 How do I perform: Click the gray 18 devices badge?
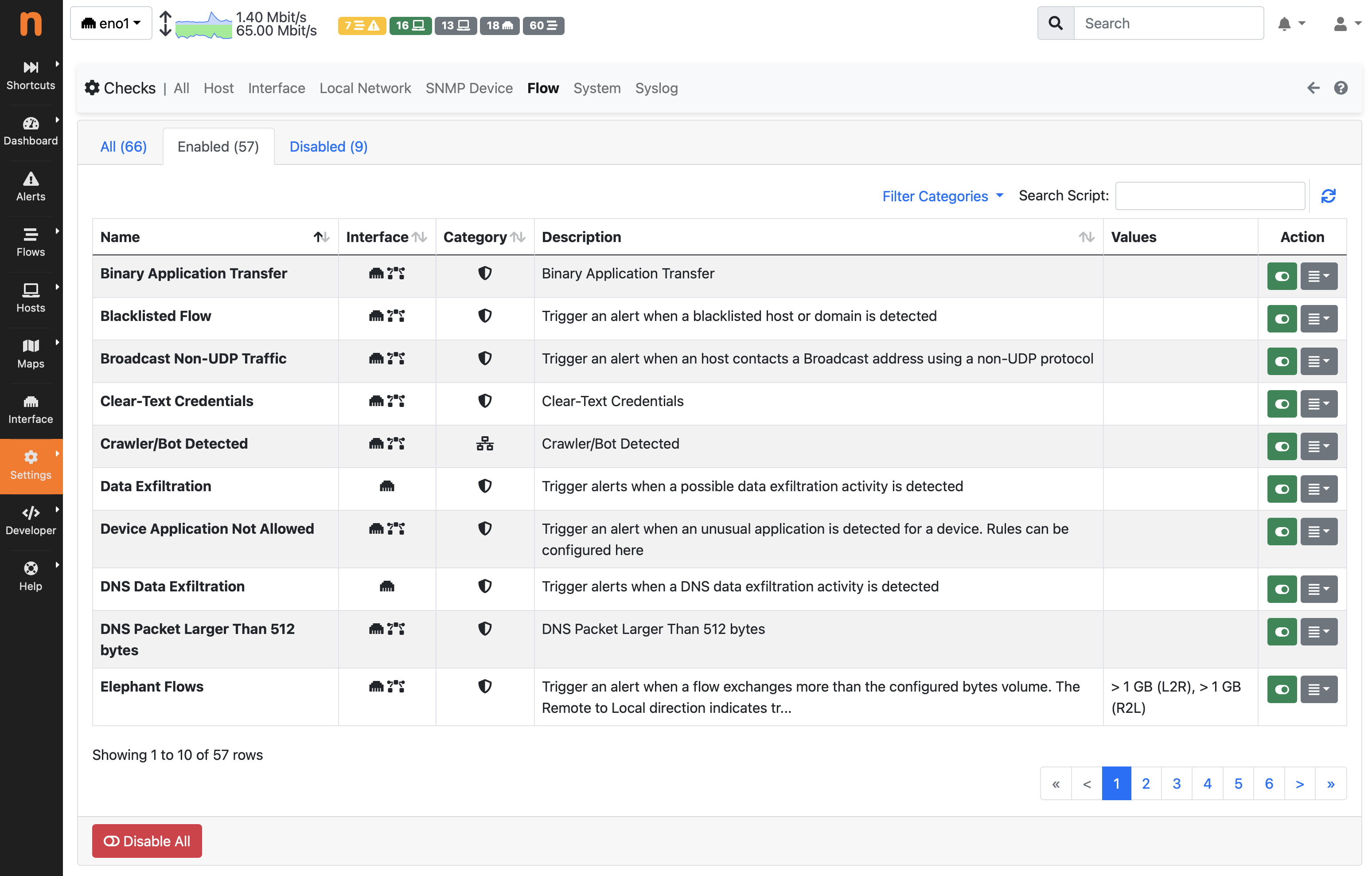pyautogui.click(x=500, y=25)
